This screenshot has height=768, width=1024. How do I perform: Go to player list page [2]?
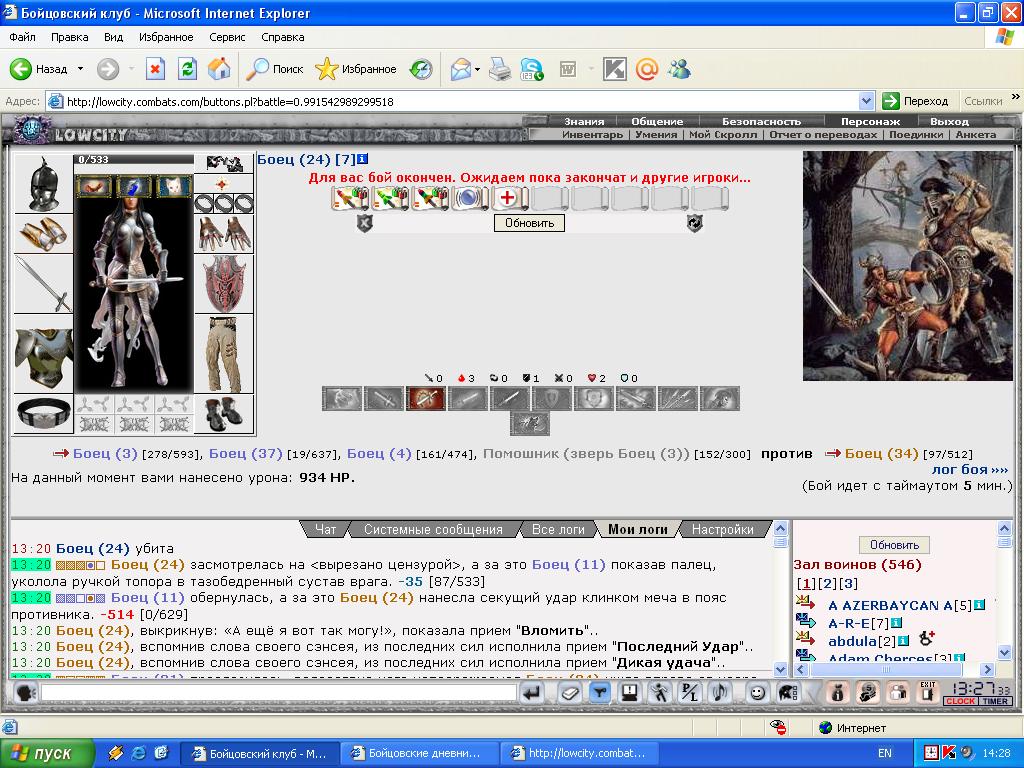pos(827,584)
